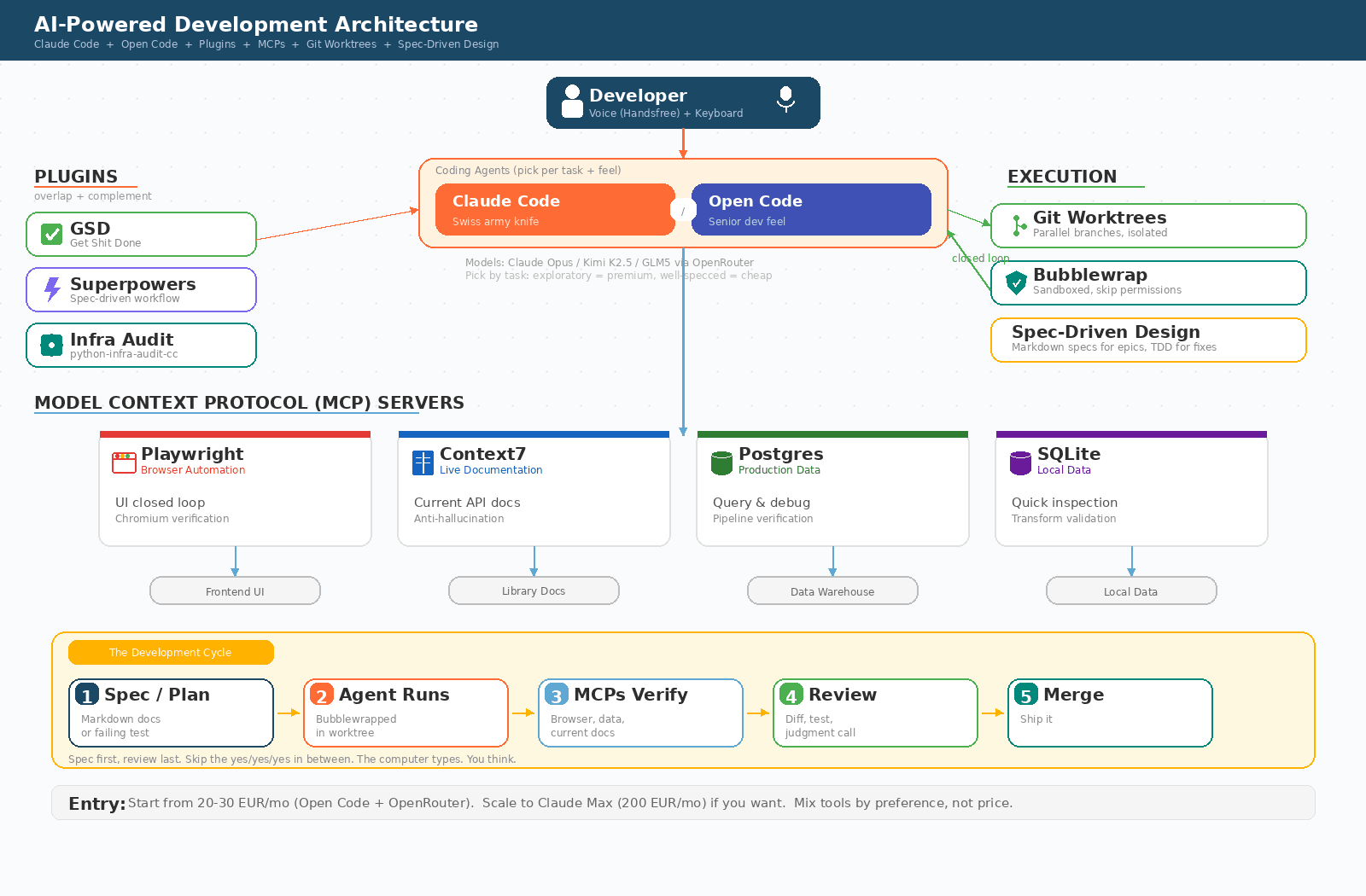Click 'Live Documentation' blue subtitle

coord(491,470)
